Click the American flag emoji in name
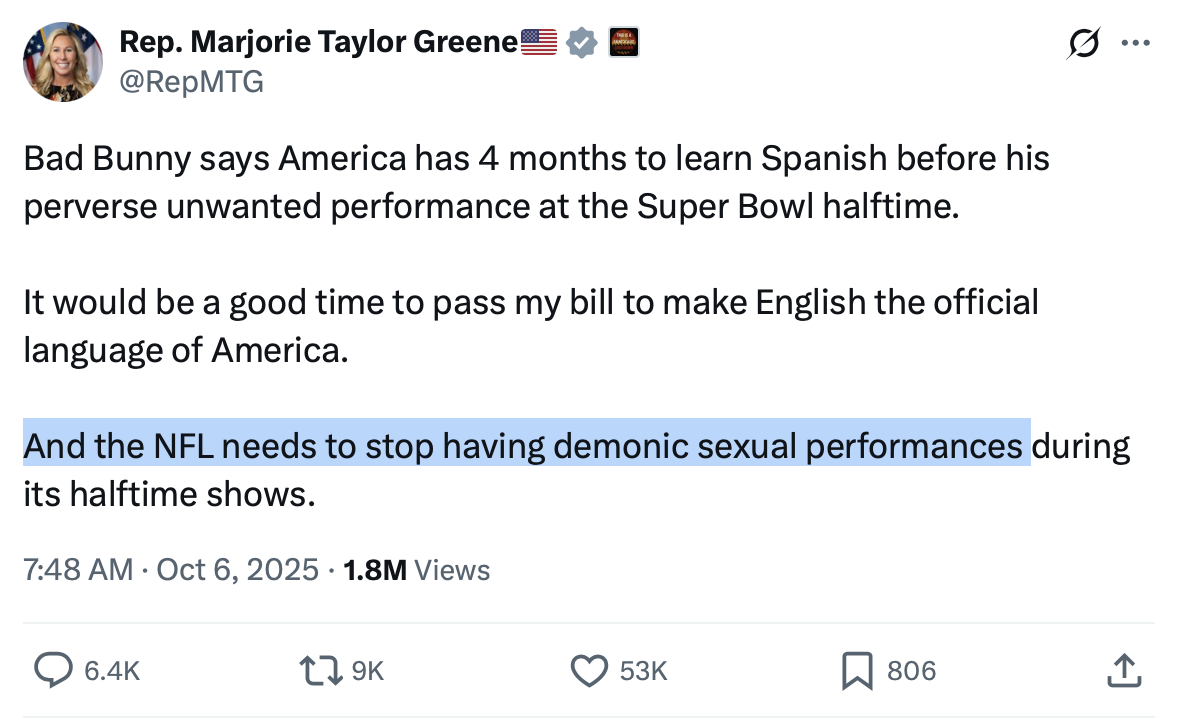 coord(540,43)
